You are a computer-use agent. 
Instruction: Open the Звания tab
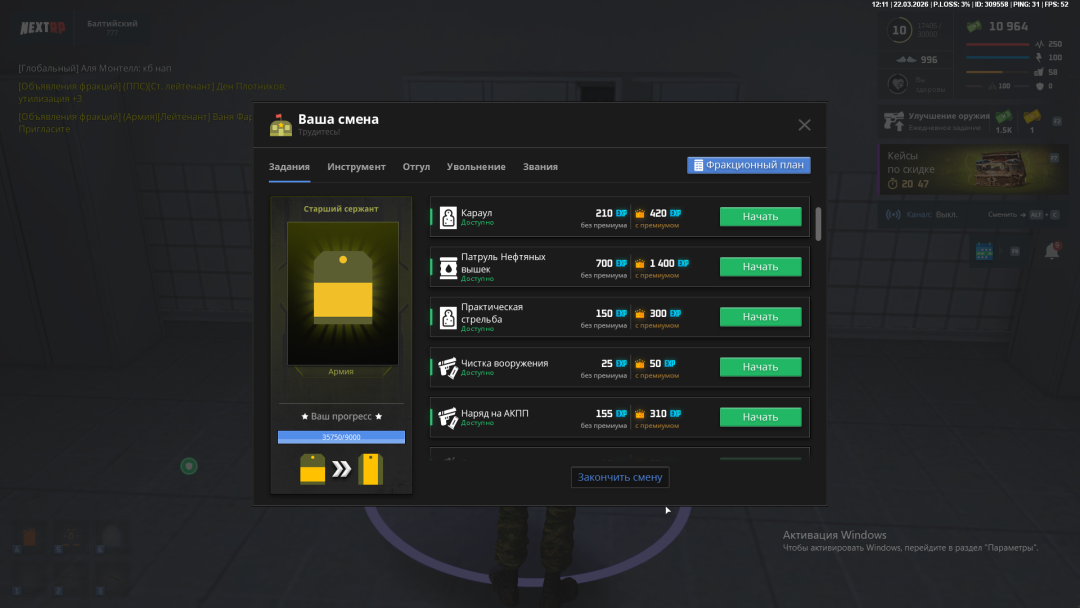point(540,167)
